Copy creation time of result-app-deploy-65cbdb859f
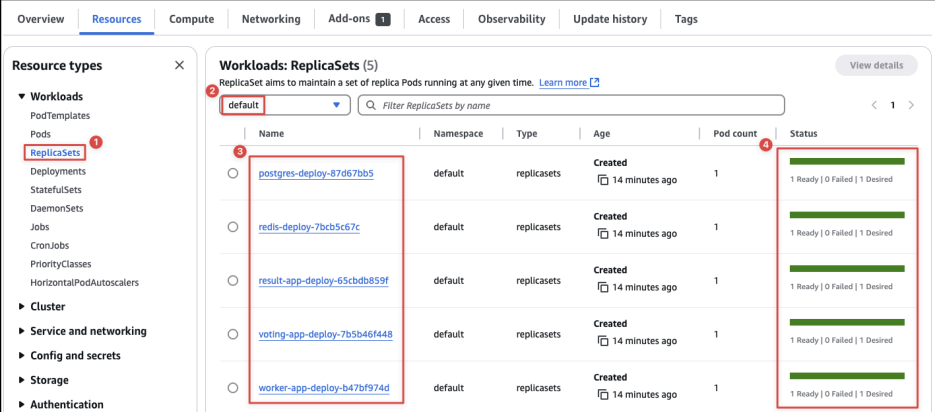 [x=603, y=287]
